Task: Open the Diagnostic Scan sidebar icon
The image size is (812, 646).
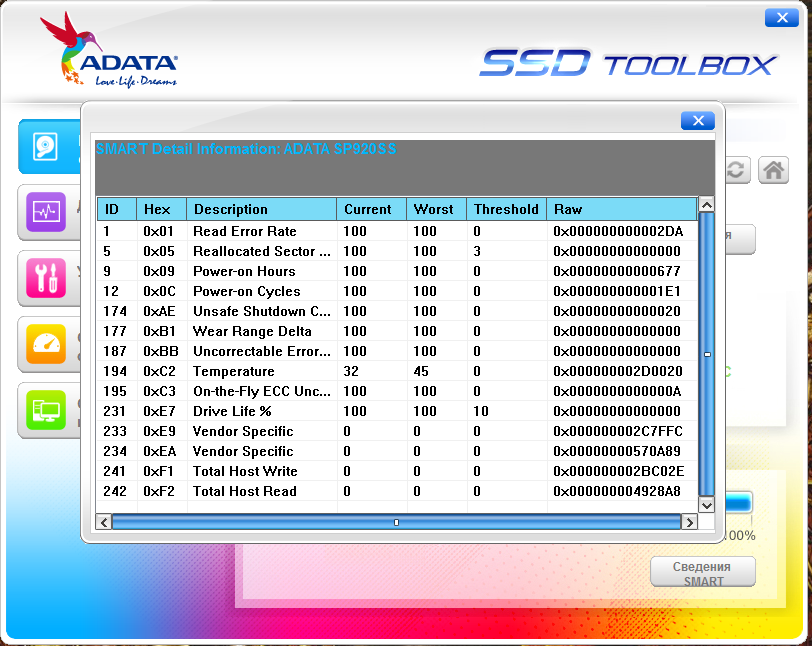Action: tap(46, 212)
